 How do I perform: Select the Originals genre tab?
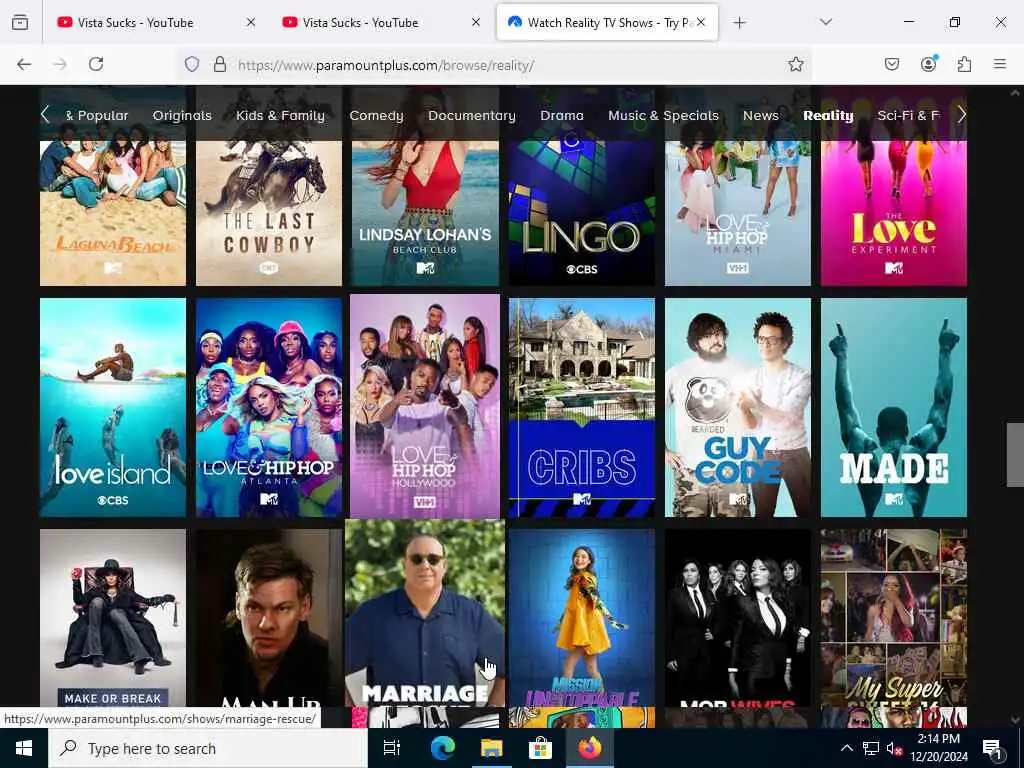182,116
